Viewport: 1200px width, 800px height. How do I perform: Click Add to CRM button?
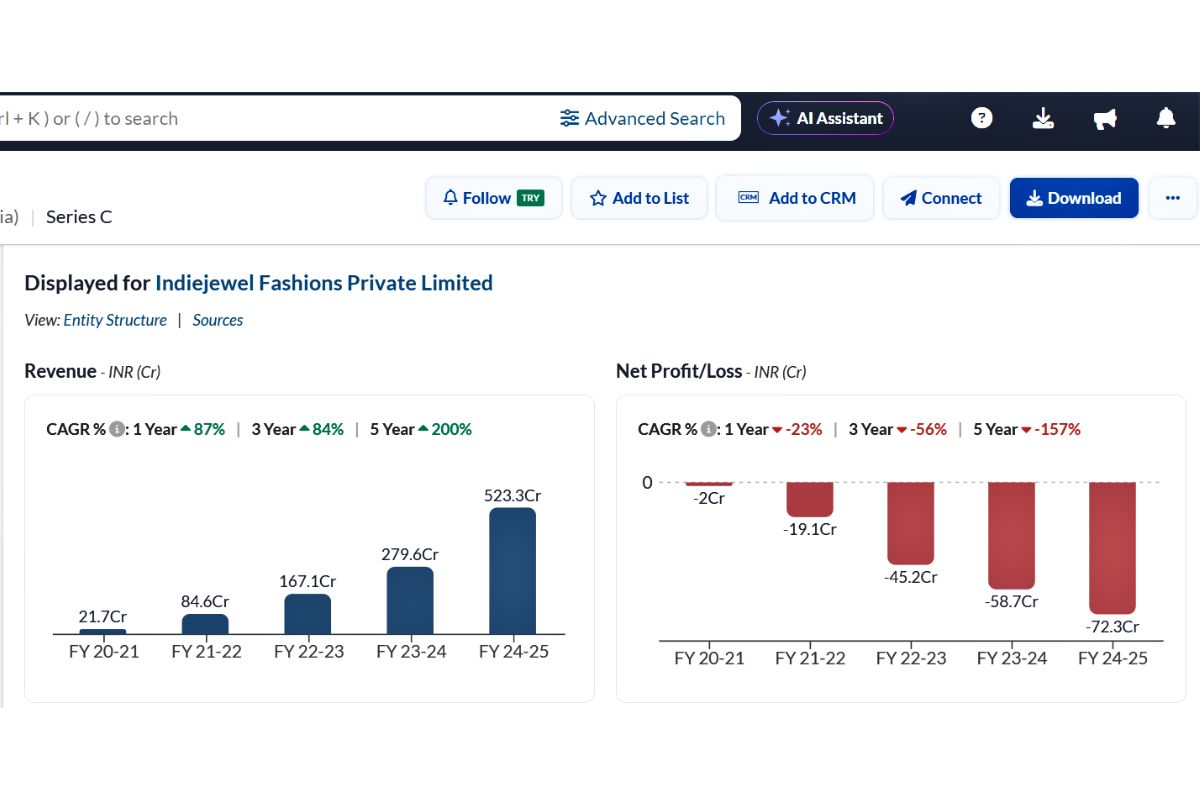[795, 198]
